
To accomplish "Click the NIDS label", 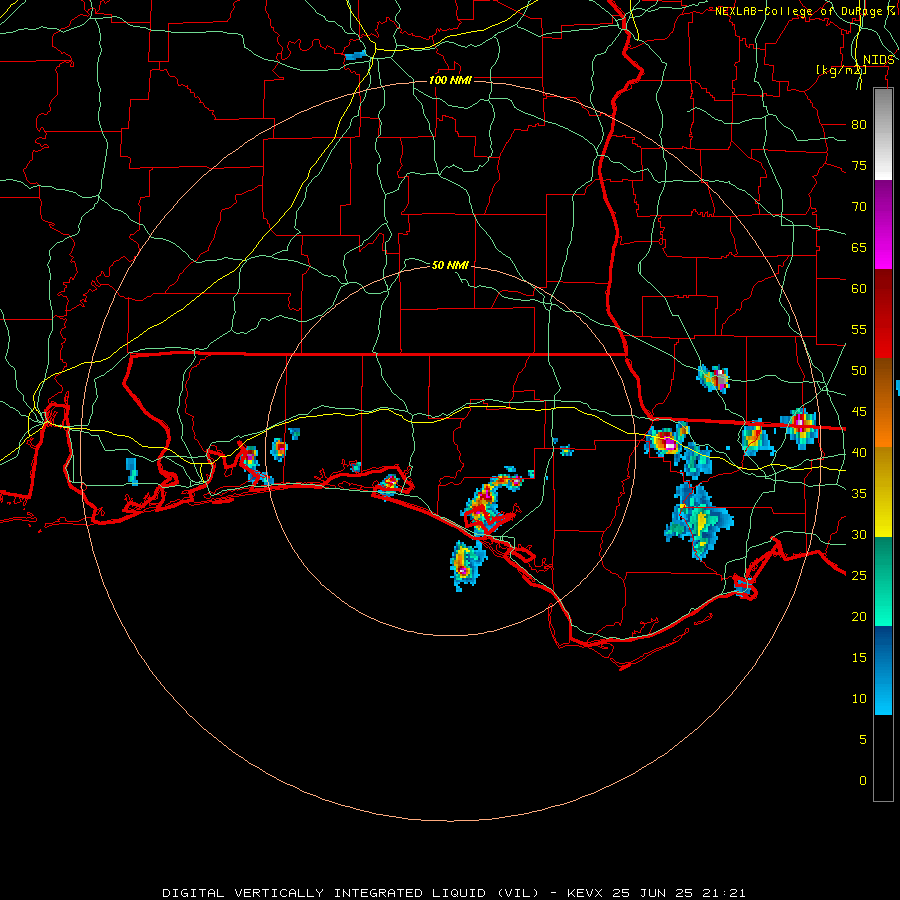I will (x=878, y=60).
